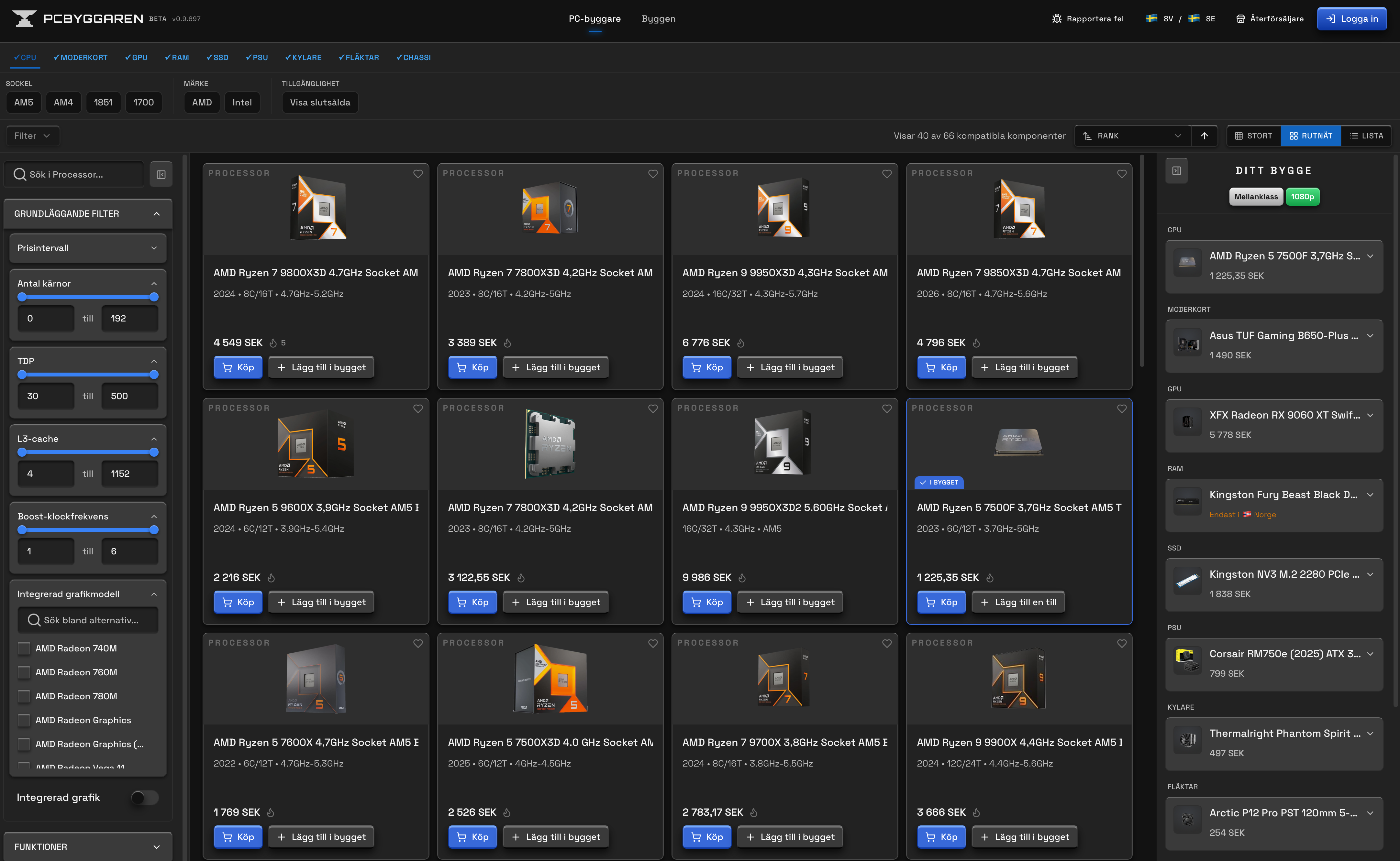The width and height of the screenshot is (1400, 861).
Task: Check the AMD Radeon 780M checkbox
Action: point(24,696)
